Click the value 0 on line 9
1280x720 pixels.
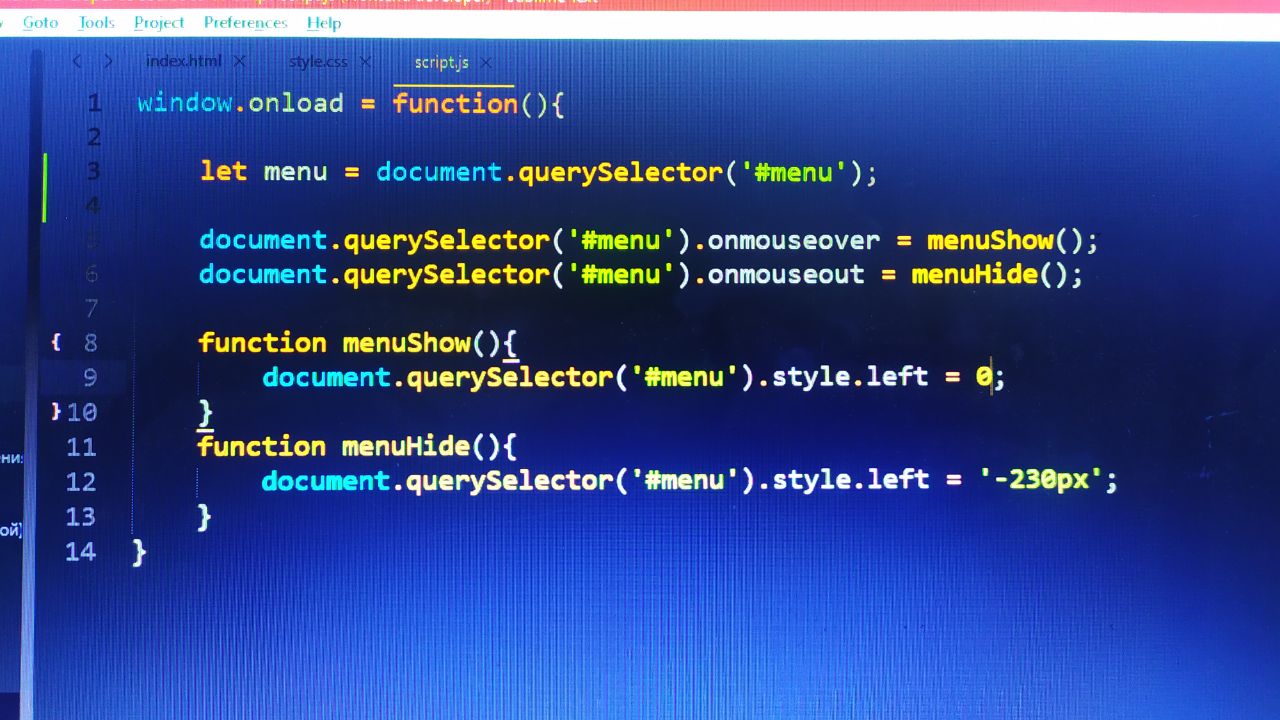pyautogui.click(x=983, y=377)
